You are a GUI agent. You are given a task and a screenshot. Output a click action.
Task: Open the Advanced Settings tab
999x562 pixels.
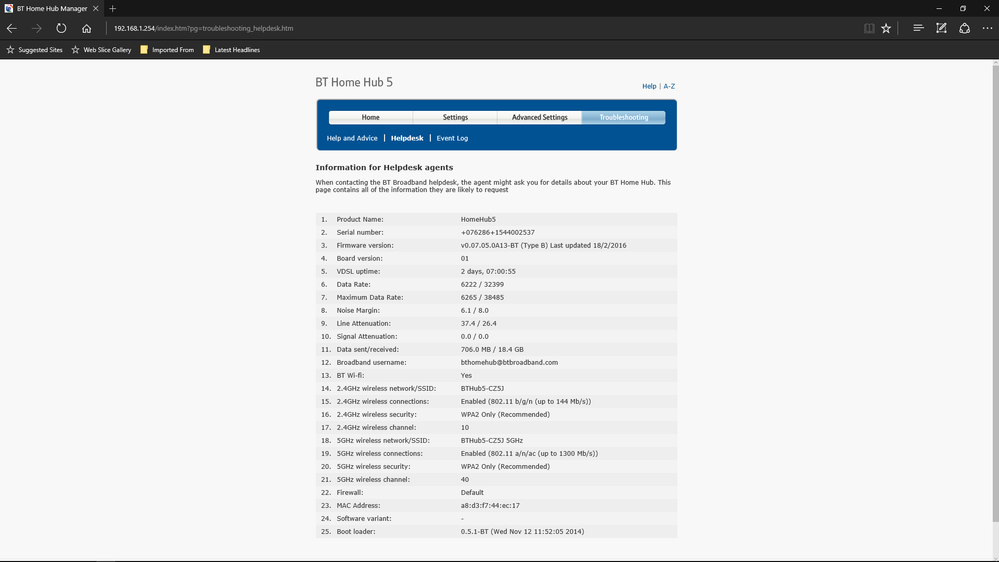[x=540, y=117]
